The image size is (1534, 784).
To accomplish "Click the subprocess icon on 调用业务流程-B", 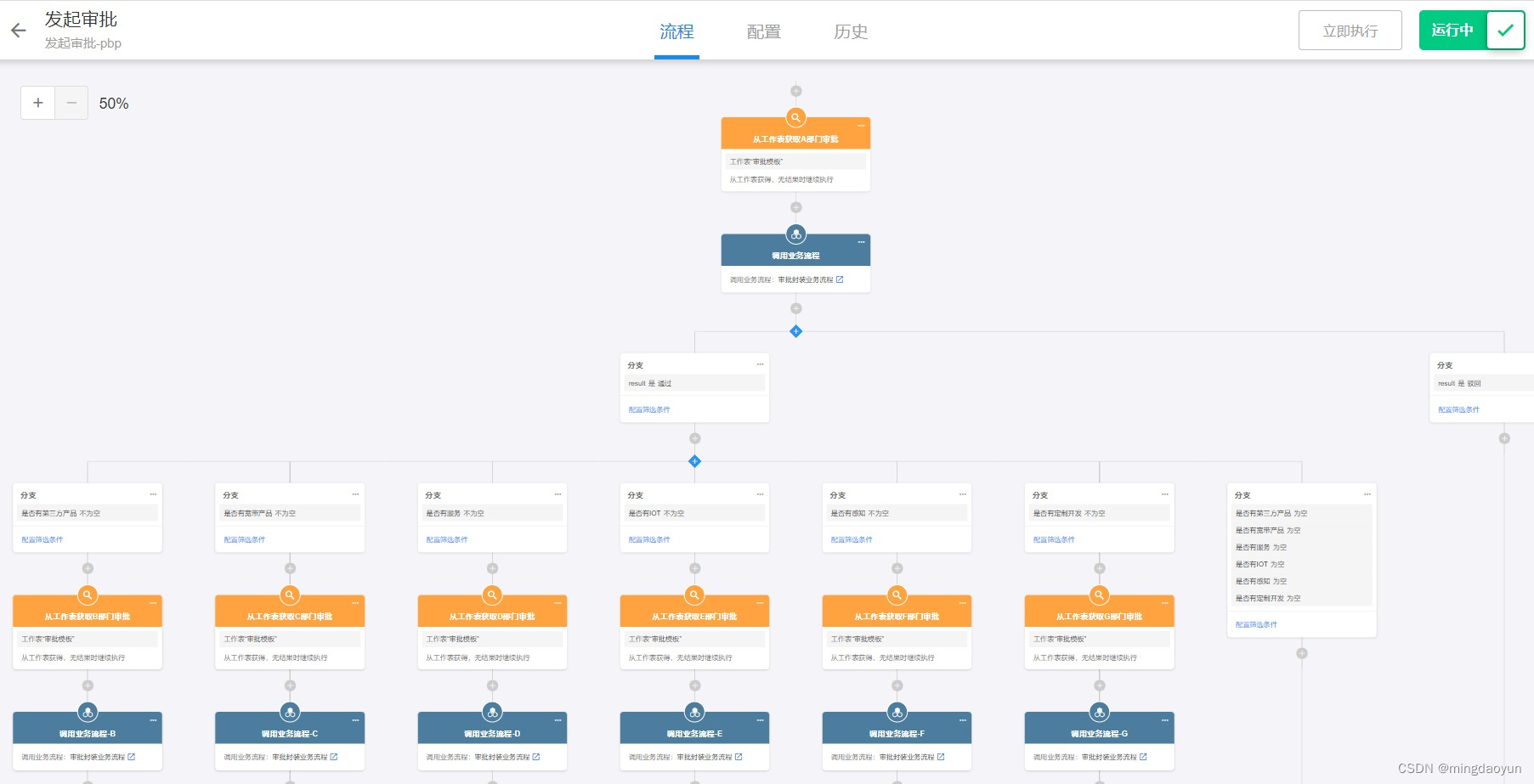I will 88,713.
